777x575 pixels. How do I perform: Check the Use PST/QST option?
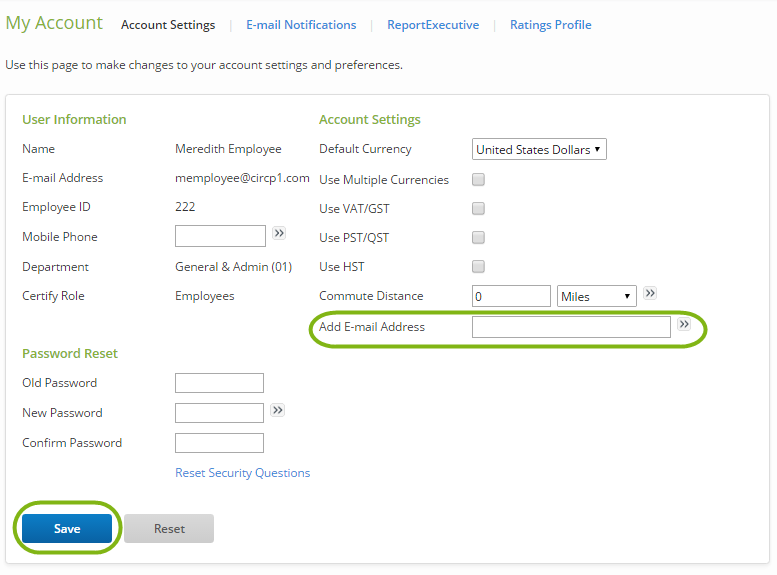click(478, 237)
